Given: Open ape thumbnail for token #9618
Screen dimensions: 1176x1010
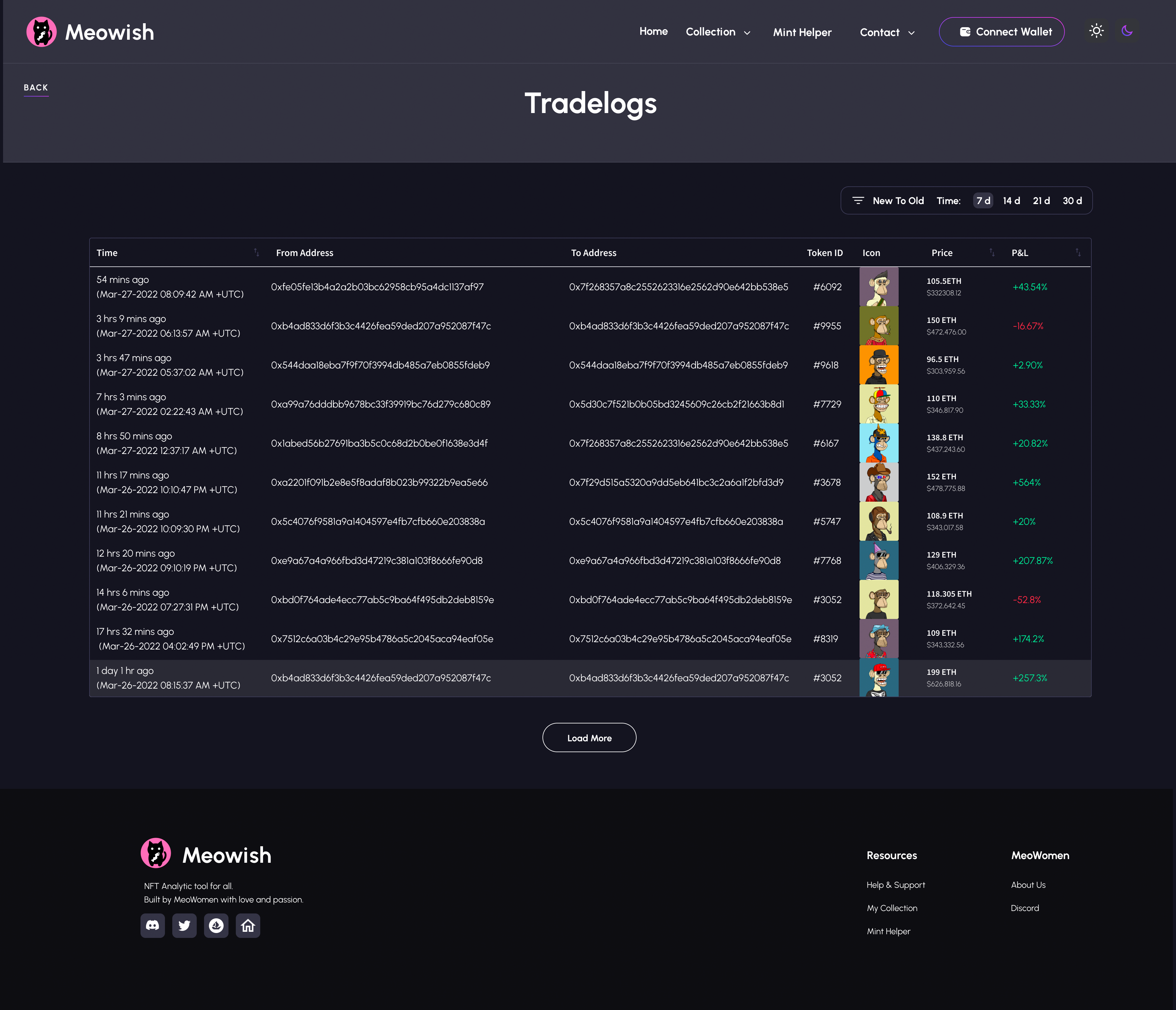Looking at the screenshot, I should pos(878,365).
